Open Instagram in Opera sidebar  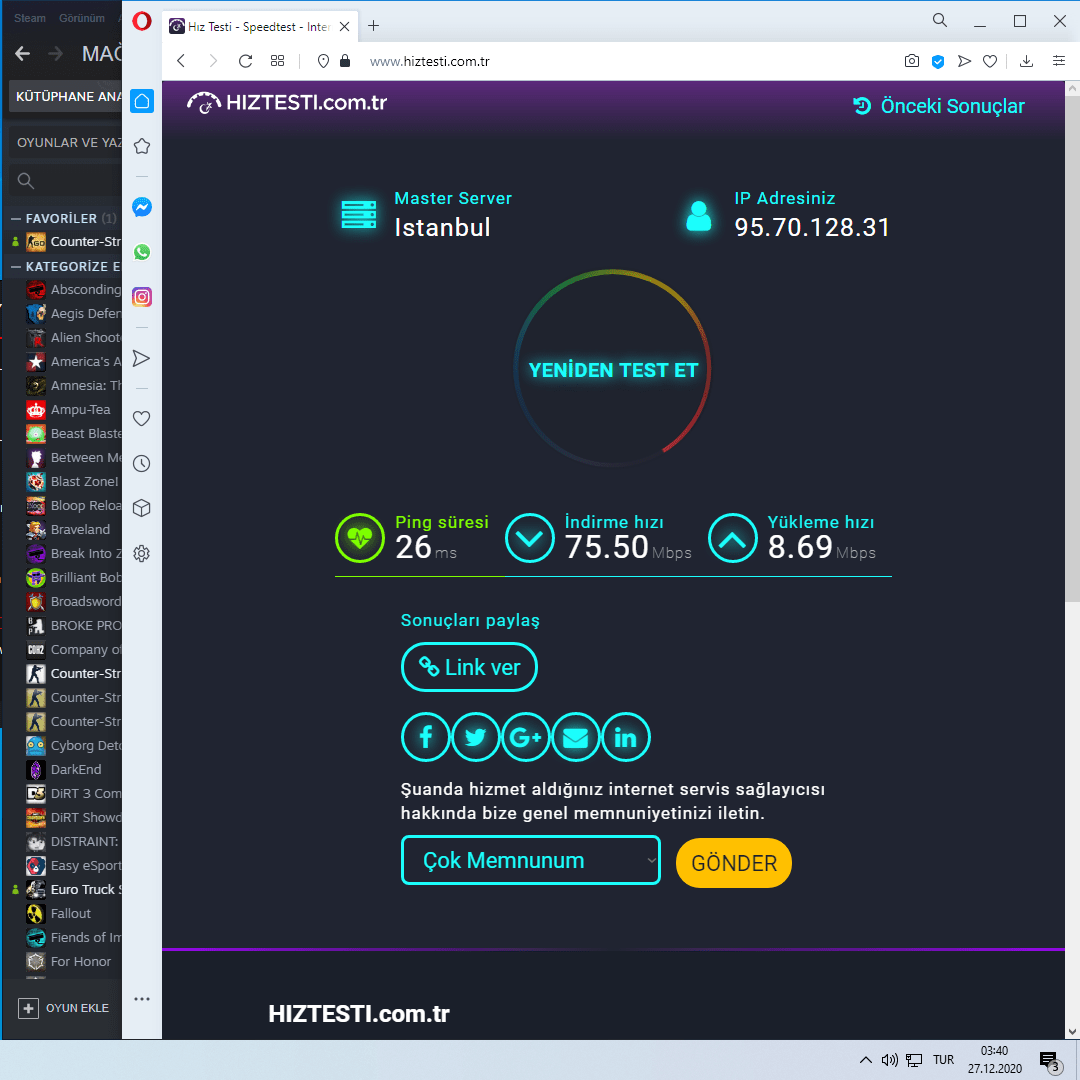tap(142, 297)
